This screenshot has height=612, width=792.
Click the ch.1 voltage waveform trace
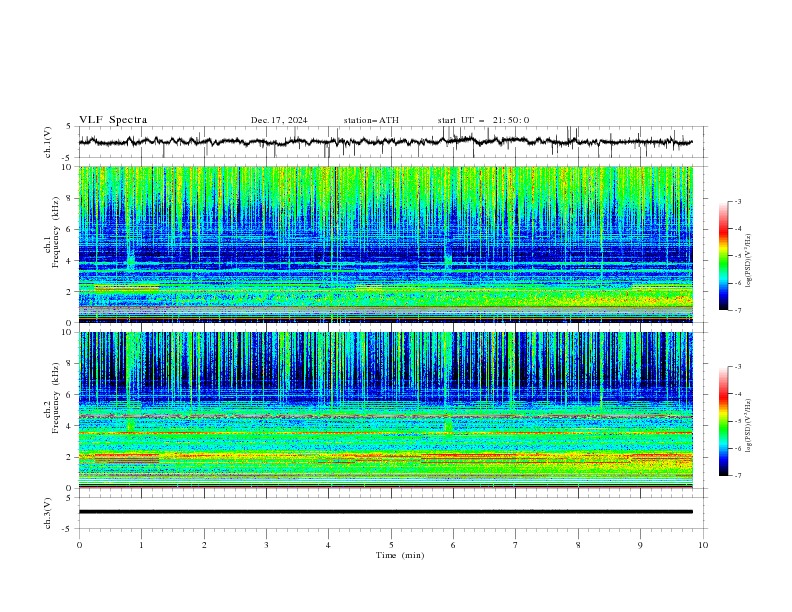(385, 142)
